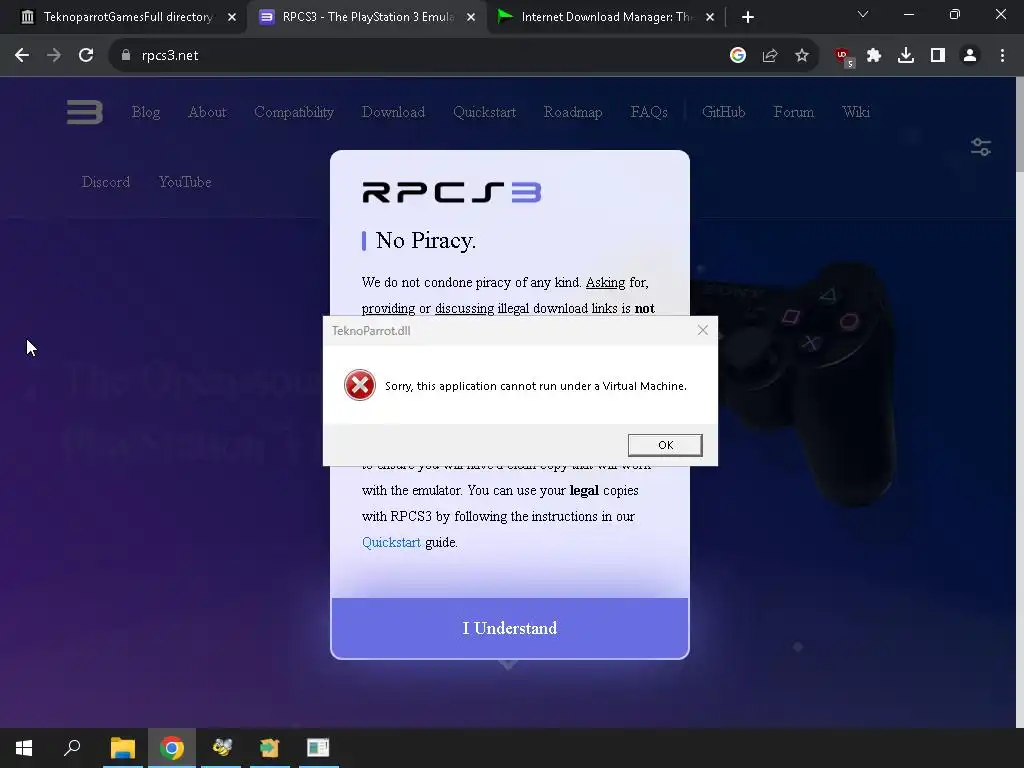Open the Wiki nav link
Screen dimensions: 1024x768
[856, 112]
